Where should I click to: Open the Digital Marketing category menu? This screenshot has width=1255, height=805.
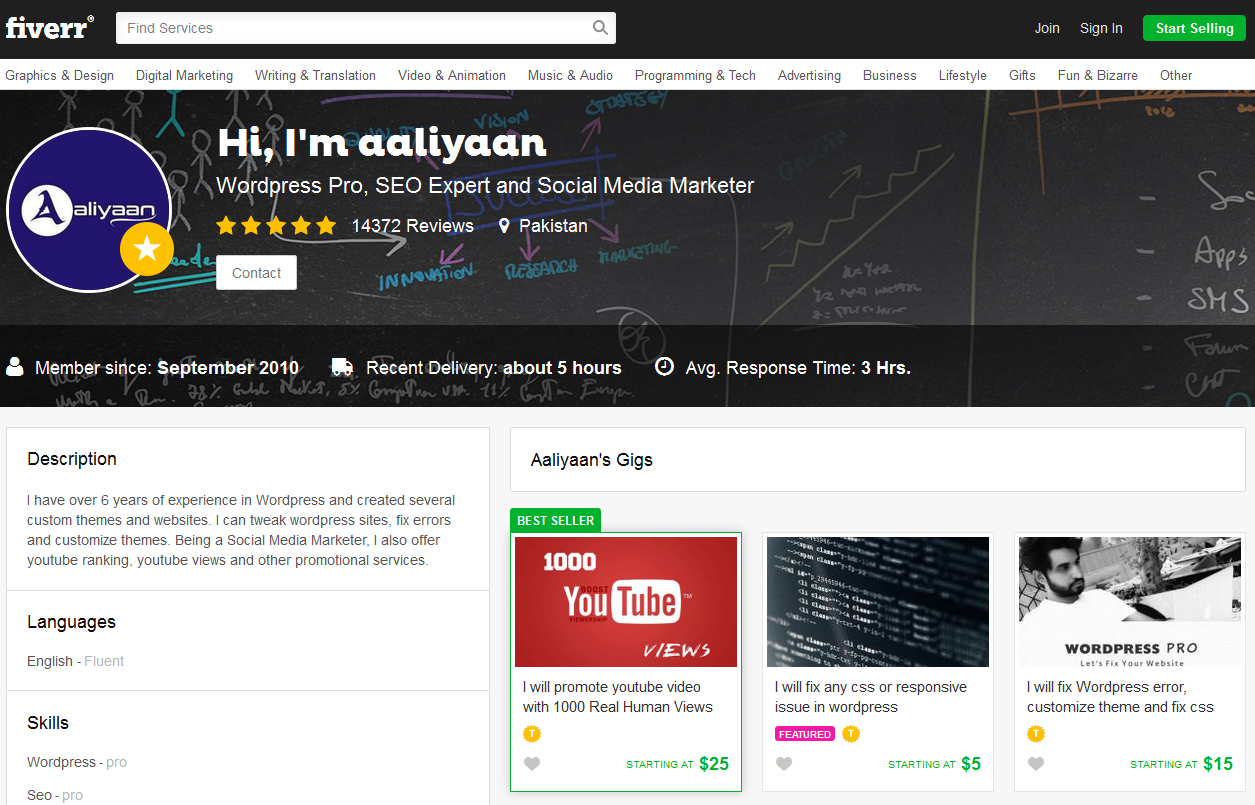click(x=184, y=75)
